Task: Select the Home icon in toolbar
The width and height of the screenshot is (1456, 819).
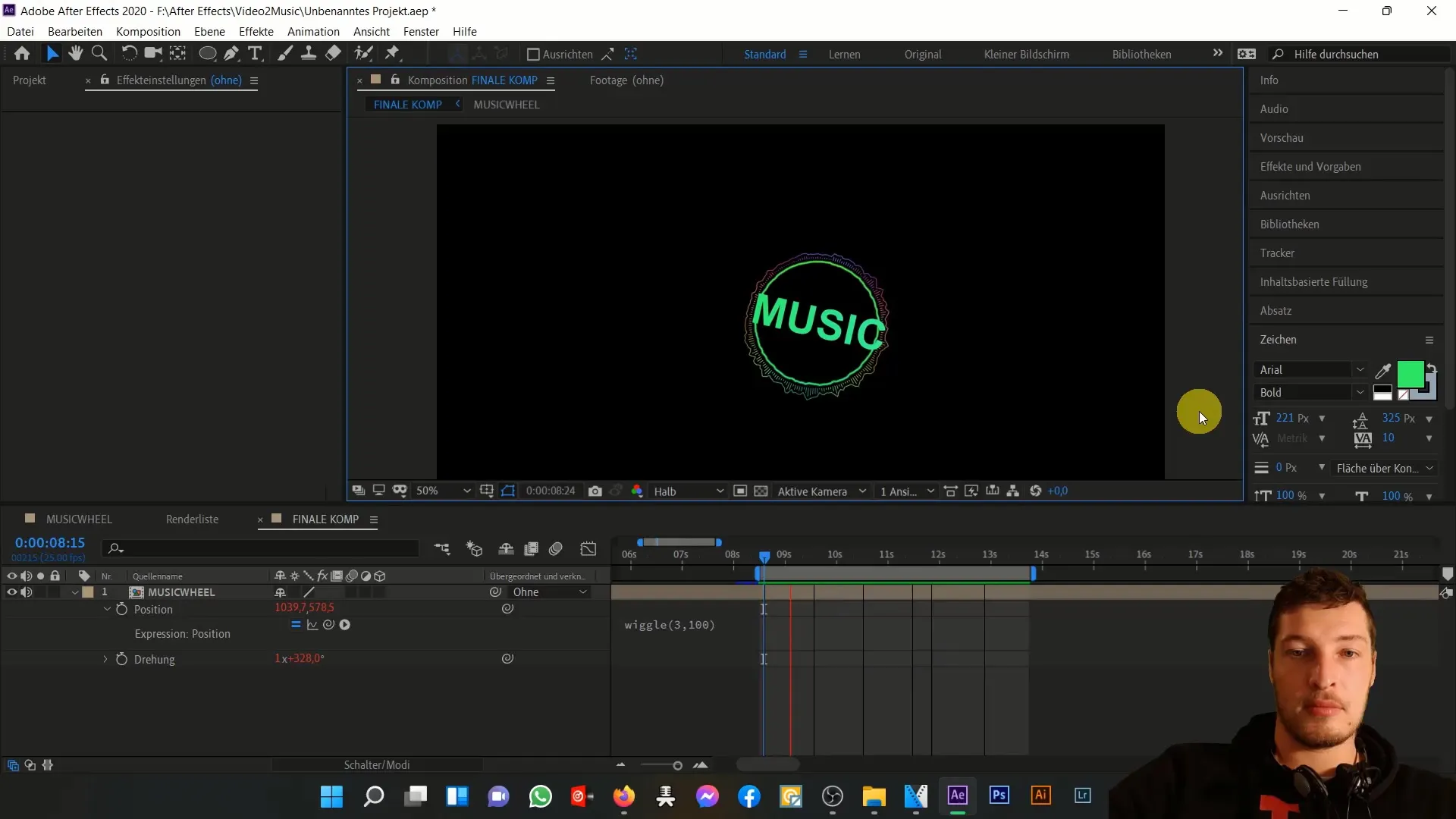Action: (x=22, y=54)
